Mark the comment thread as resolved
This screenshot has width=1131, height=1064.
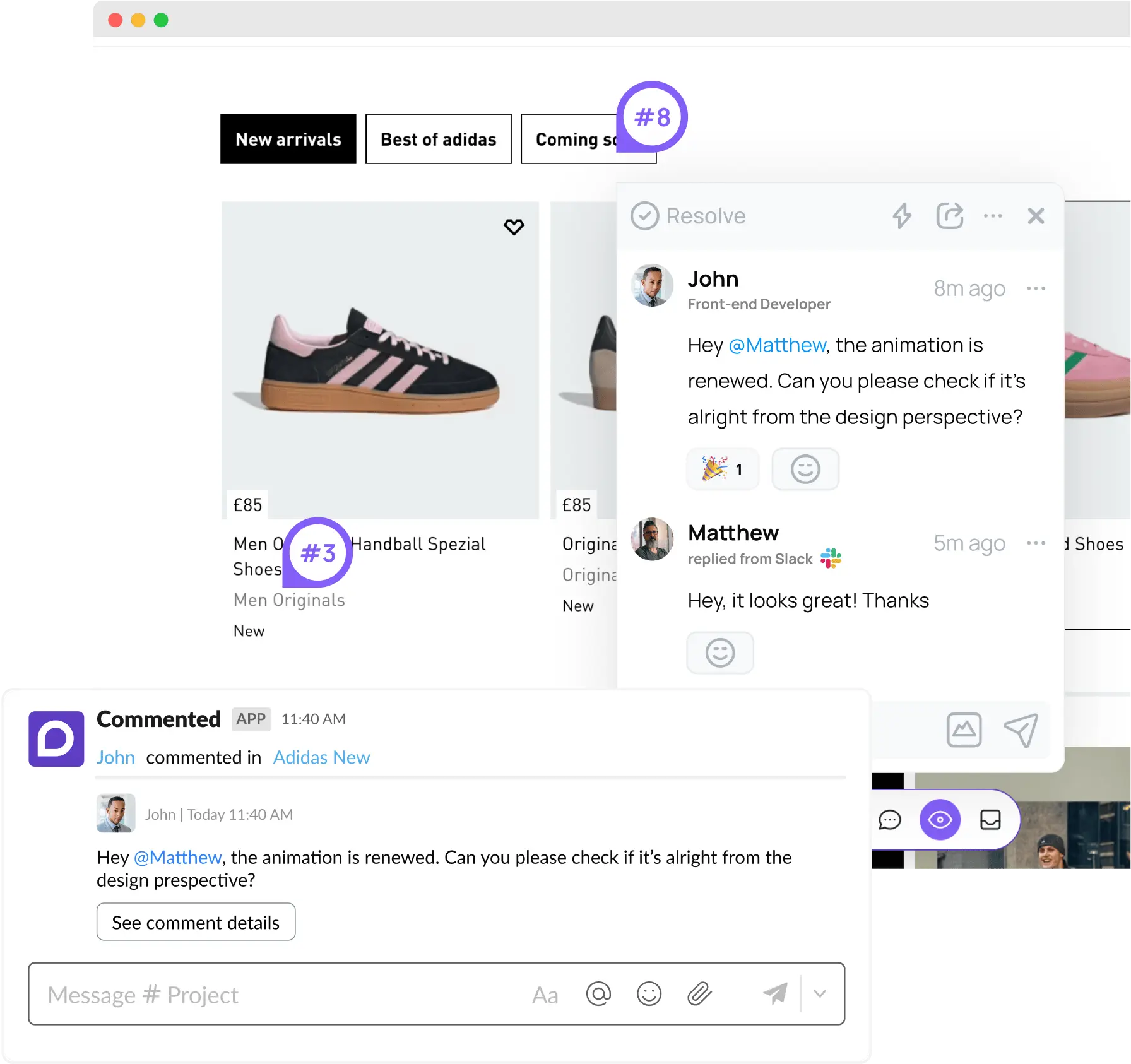(x=688, y=216)
